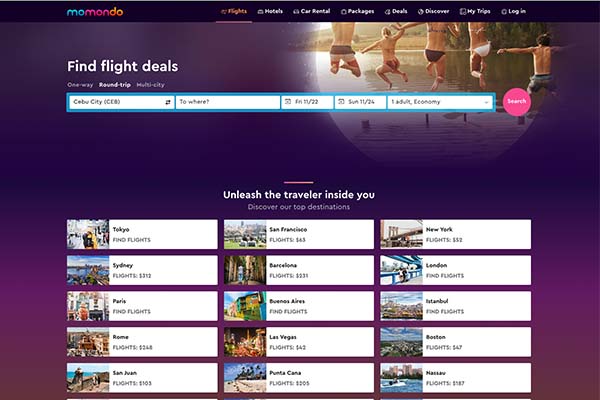Open the Fri 11/22 departure date picker

click(x=307, y=102)
